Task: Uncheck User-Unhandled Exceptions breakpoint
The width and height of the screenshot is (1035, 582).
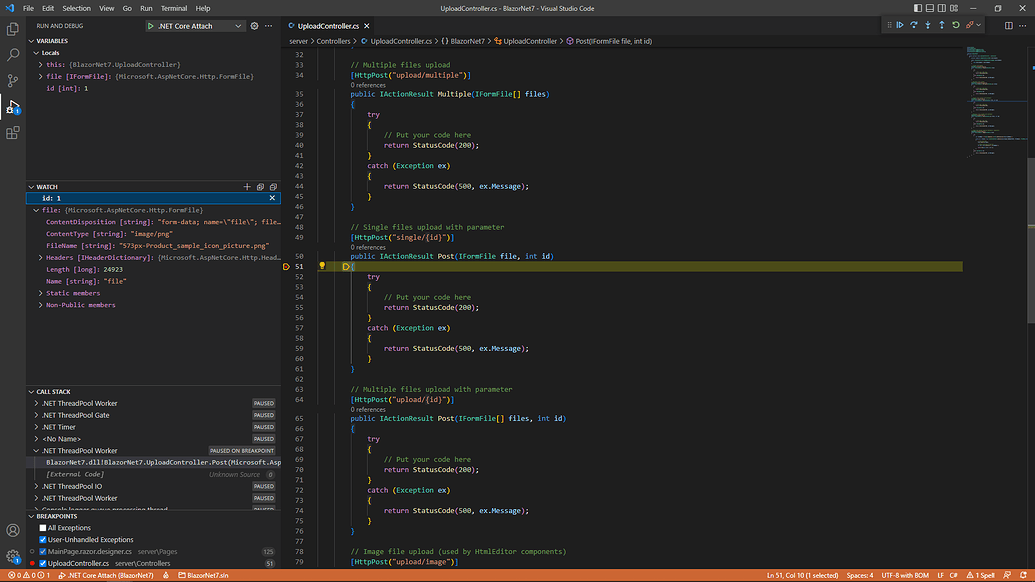Action: click(43, 540)
